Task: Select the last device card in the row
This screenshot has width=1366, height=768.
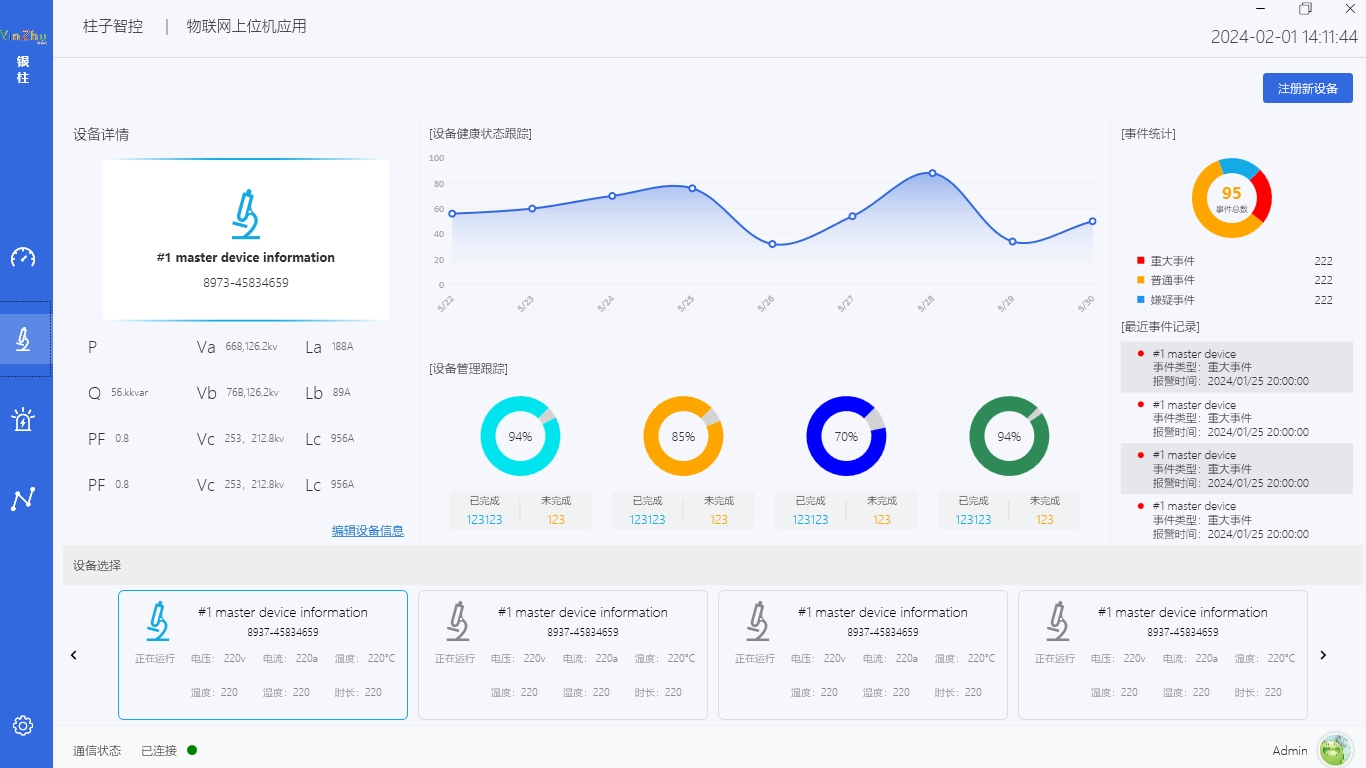Action: [1162, 655]
